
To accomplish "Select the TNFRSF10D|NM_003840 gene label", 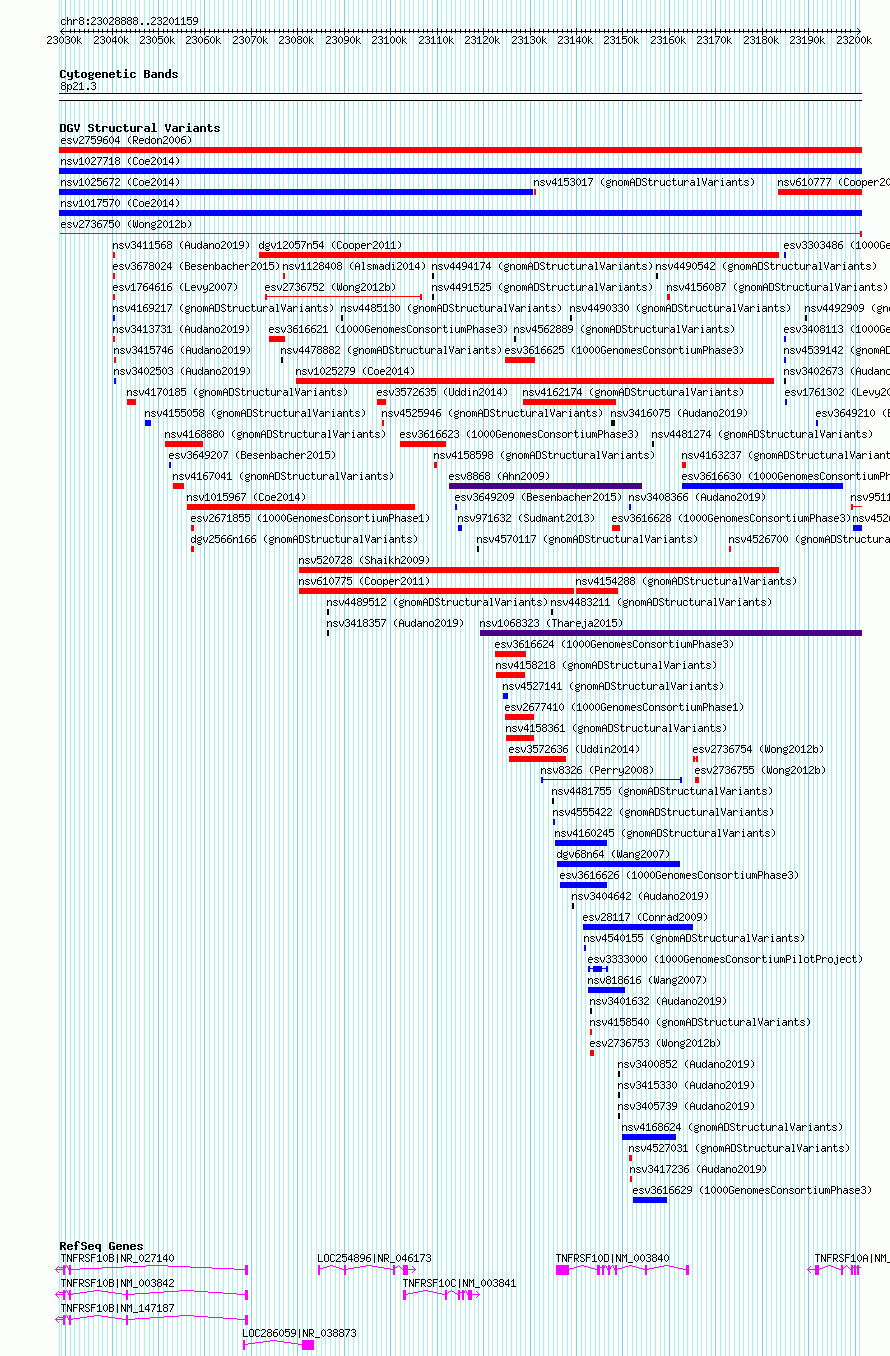I will click(x=613, y=1258).
